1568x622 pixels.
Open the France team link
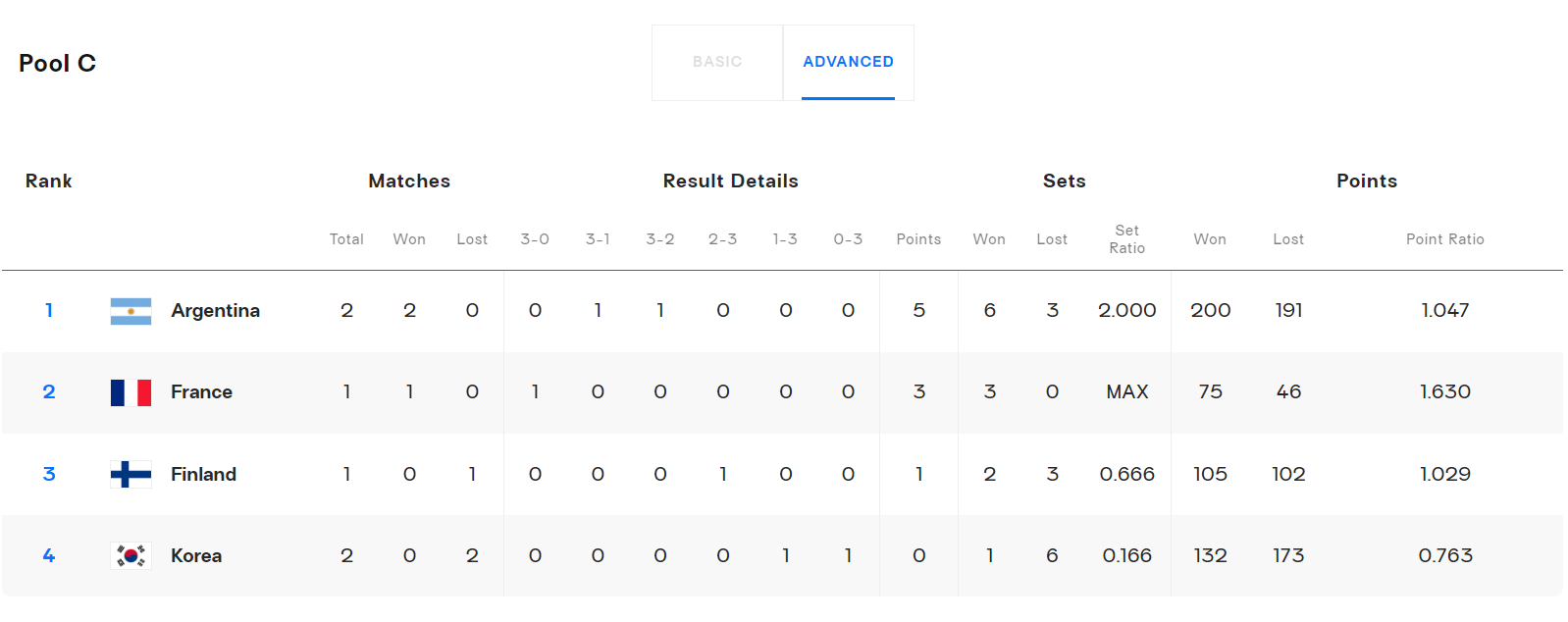click(x=201, y=392)
